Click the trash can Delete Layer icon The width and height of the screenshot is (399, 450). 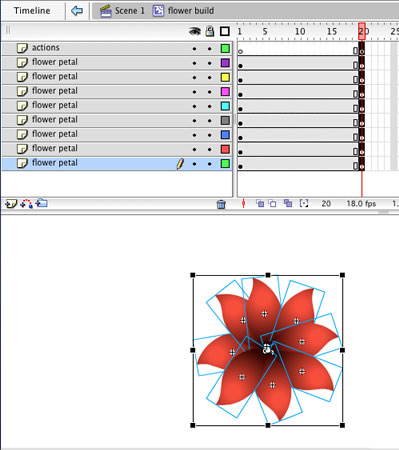(x=221, y=204)
